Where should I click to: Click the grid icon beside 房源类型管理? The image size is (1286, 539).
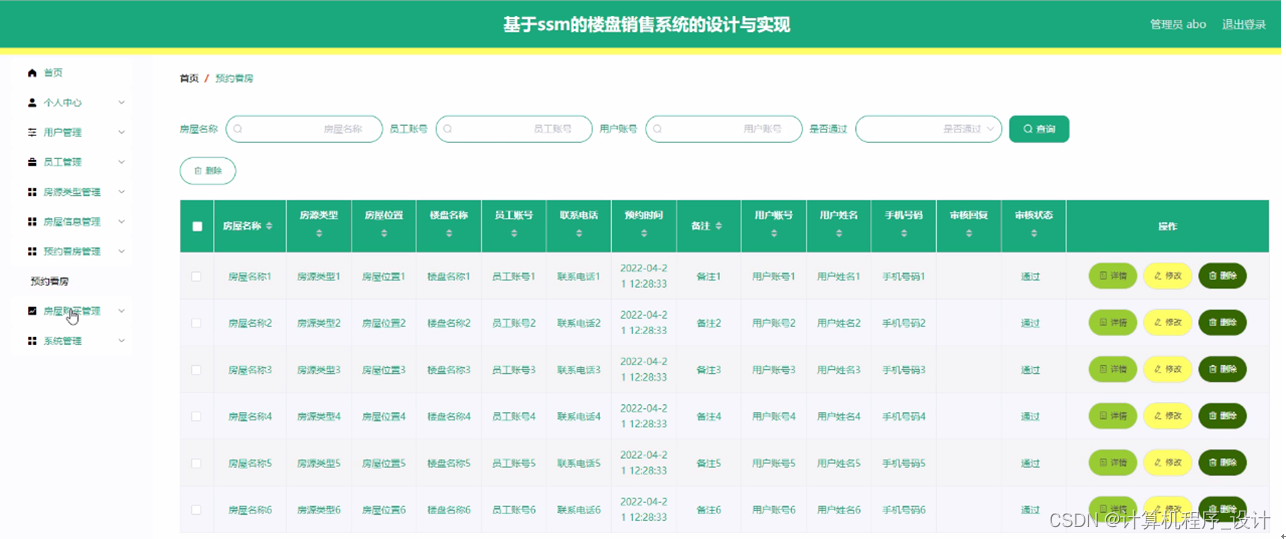tap(32, 192)
